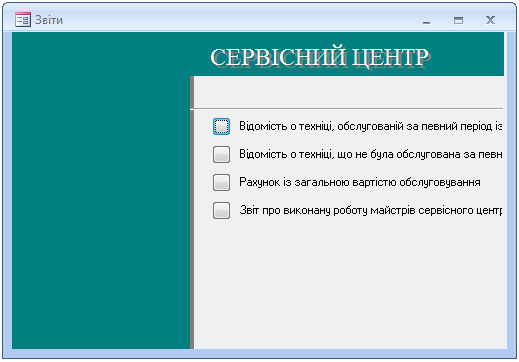Click the teal panel on the left side
The image size is (519, 362).
[x=101, y=190]
